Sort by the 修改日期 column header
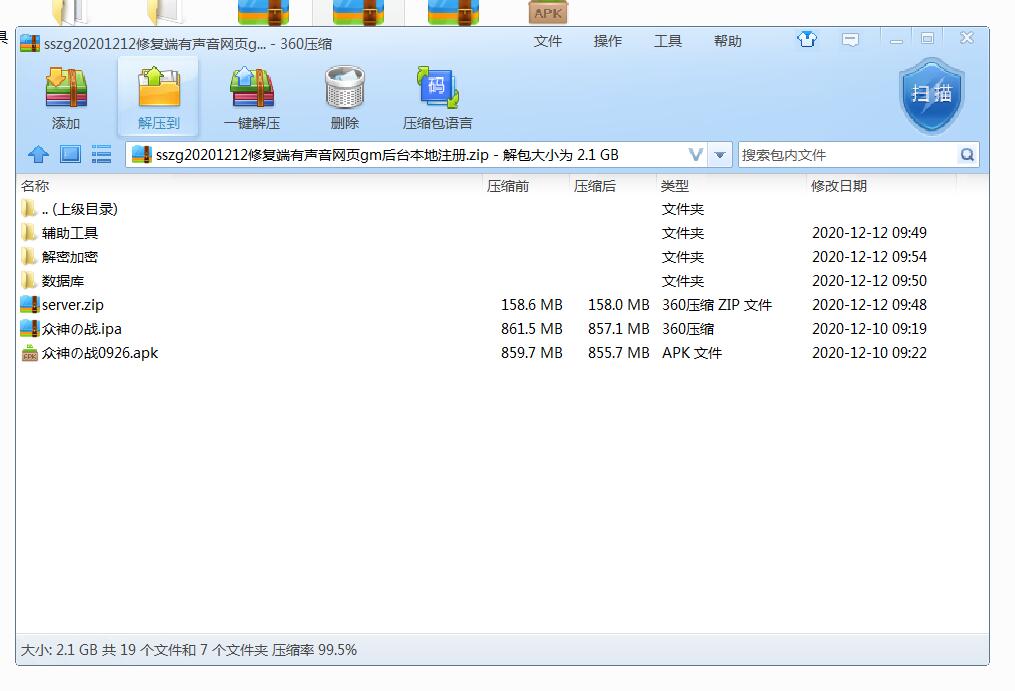This screenshot has height=691, width=1015. (839, 186)
